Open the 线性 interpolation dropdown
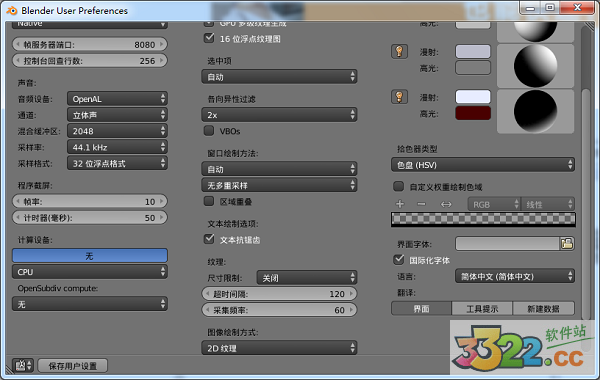The width and height of the screenshot is (600, 380). point(547,204)
